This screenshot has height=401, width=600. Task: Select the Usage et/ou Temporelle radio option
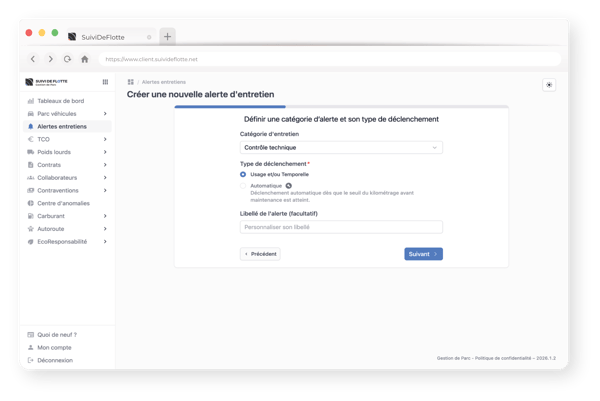pyautogui.click(x=243, y=174)
